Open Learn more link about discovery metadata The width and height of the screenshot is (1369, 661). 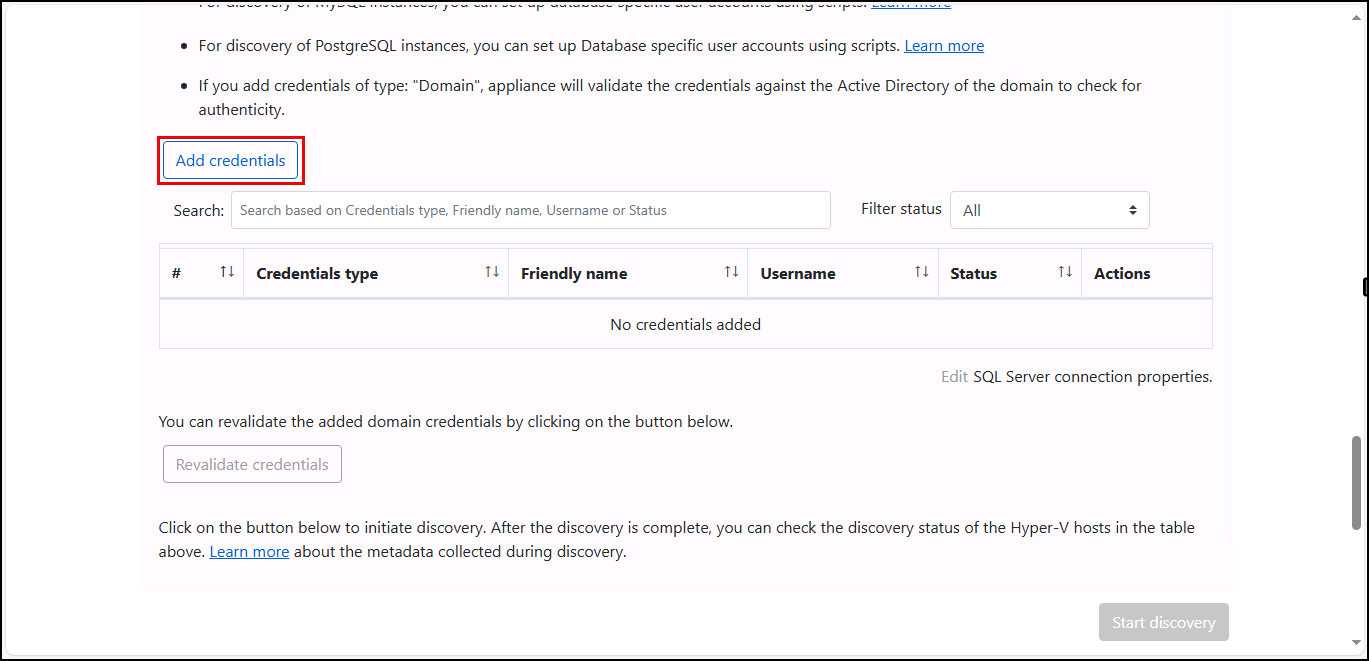tap(249, 551)
